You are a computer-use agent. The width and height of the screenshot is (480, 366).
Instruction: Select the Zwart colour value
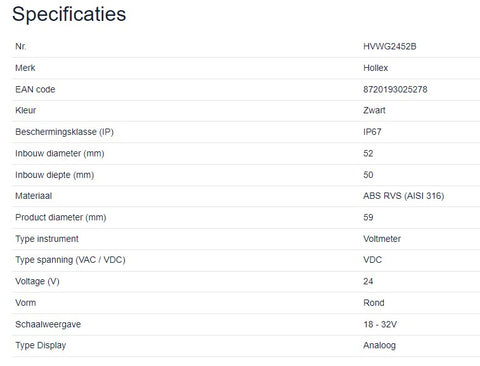click(374, 110)
